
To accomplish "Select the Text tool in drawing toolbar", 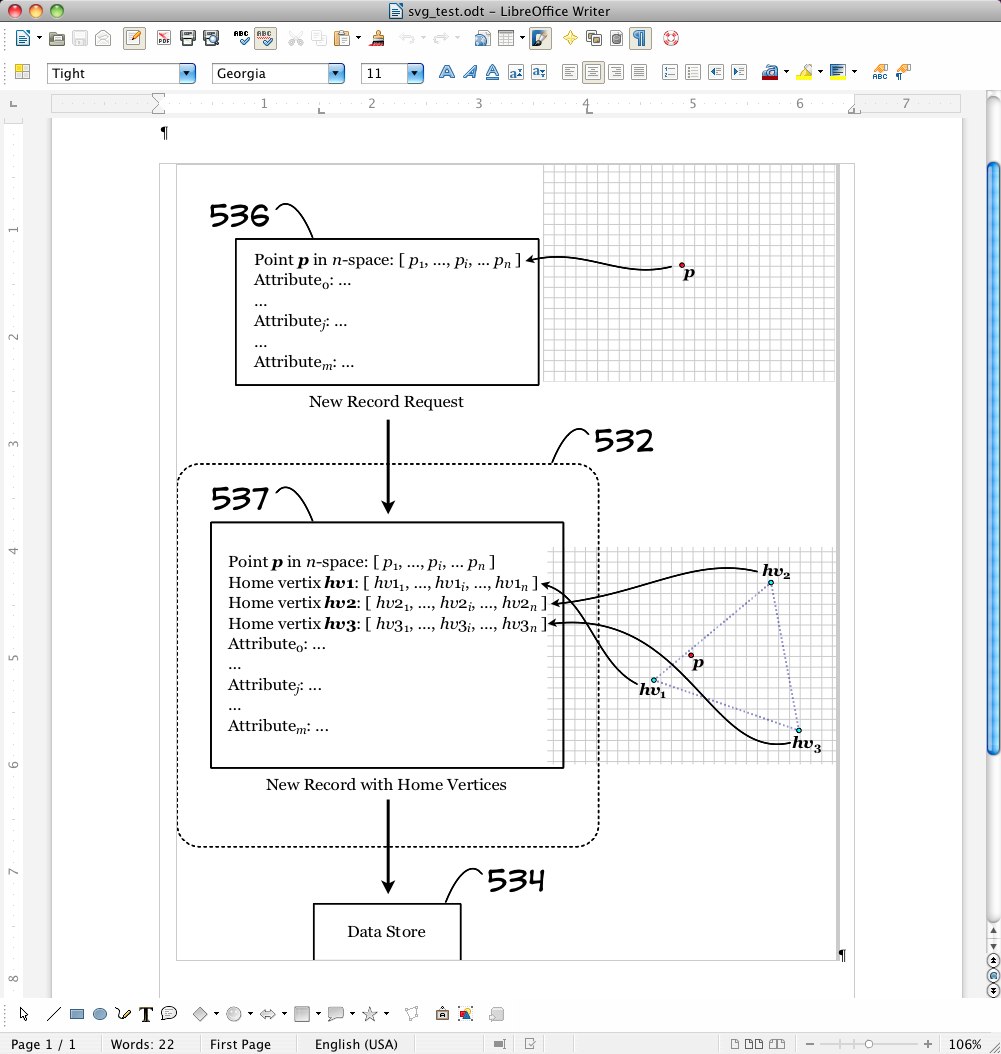I will pyautogui.click(x=146, y=1014).
